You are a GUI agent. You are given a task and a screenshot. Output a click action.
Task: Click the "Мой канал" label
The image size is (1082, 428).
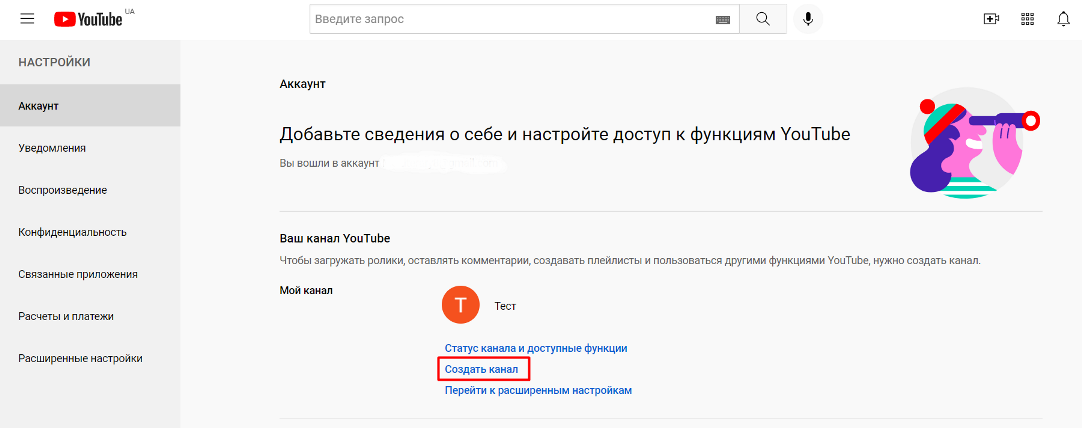(306, 291)
